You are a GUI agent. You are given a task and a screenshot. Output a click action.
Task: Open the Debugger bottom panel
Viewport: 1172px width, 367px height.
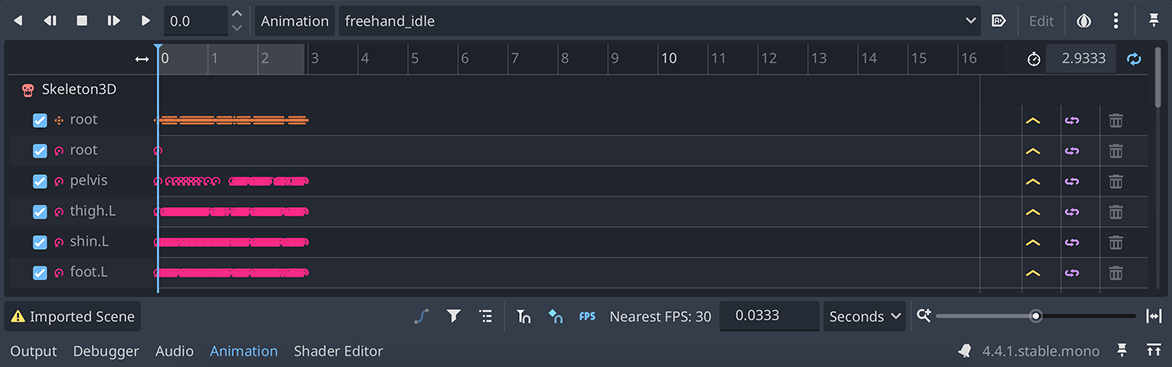(106, 351)
